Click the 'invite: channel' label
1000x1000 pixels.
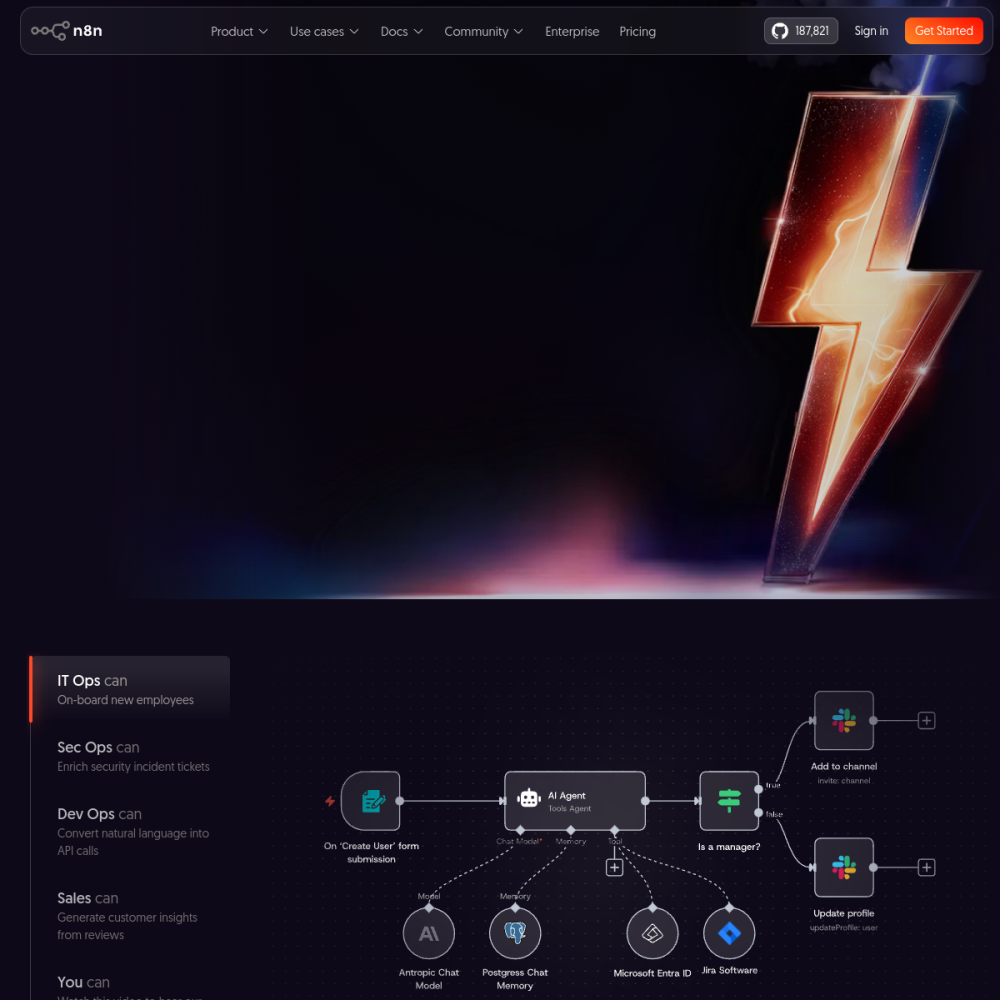point(843,781)
